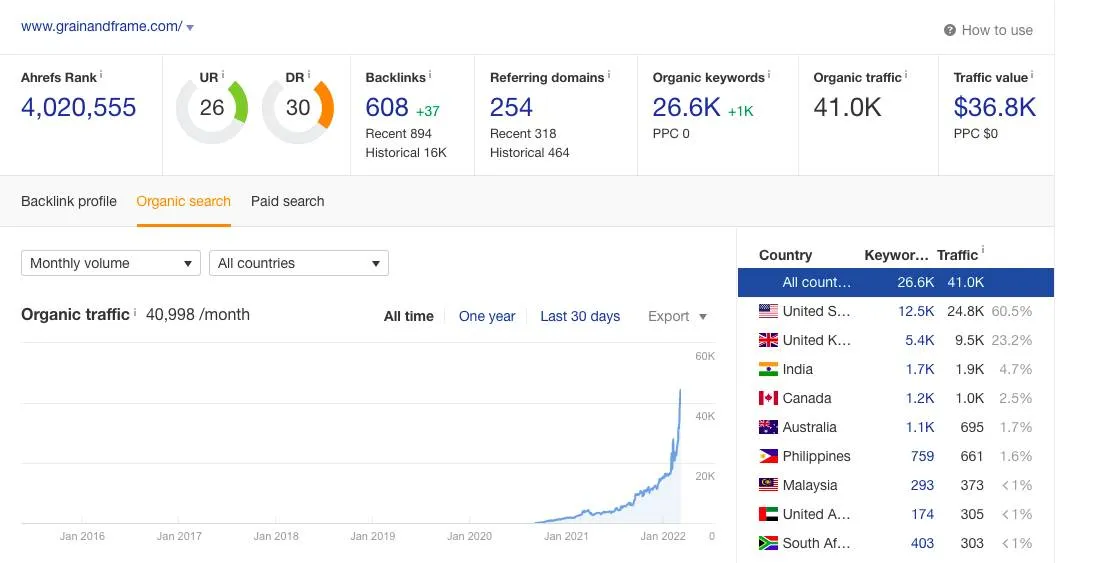This screenshot has height=563, width=1100.
Task: Click info icon beside Traffic value
Action: [x=1031, y=74]
